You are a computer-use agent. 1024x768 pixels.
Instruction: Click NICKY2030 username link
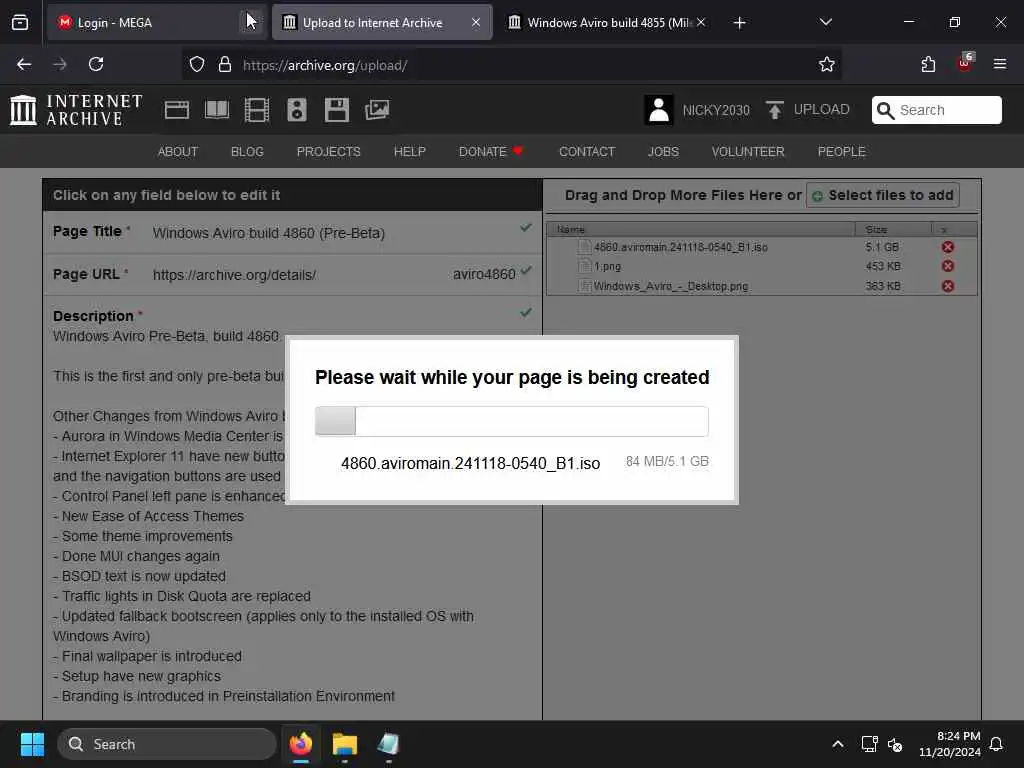(716, 110)
